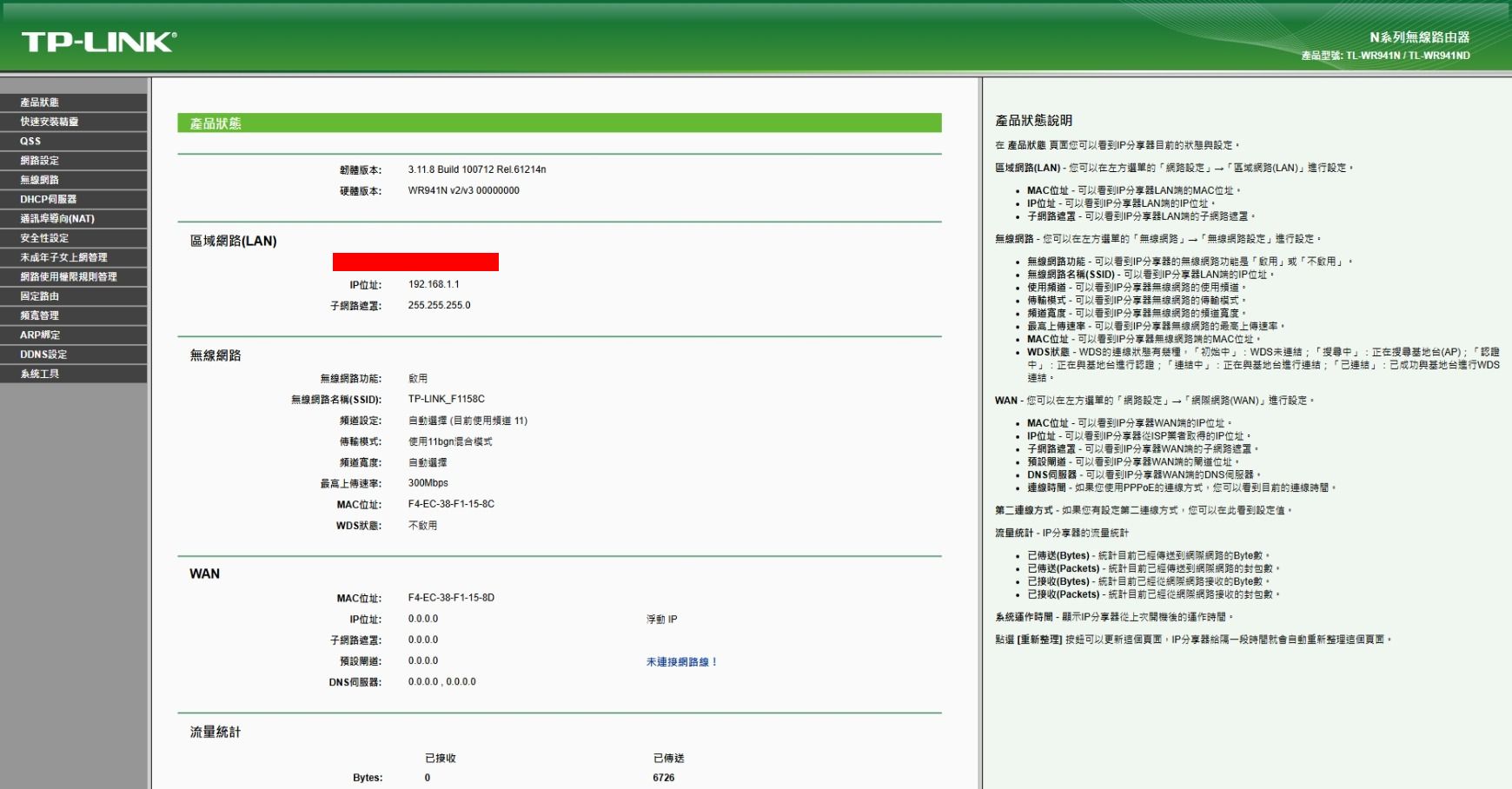Viewport: 1512px width, 789px height.
Task: Open 網路設定 network settings
Action: 38,160
